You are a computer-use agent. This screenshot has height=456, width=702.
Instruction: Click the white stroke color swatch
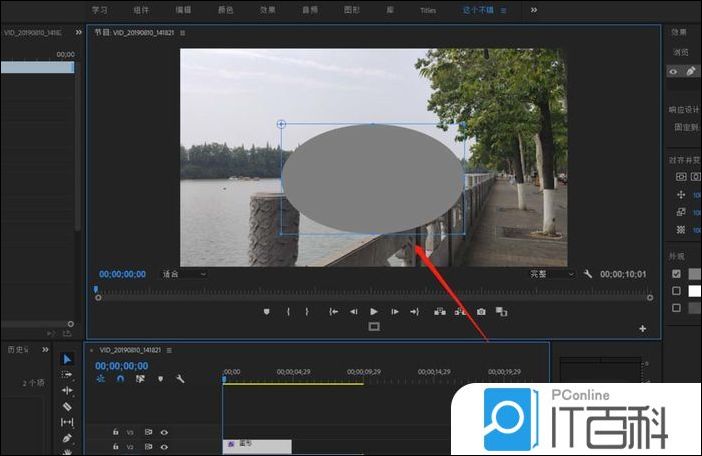click(695, 291)
